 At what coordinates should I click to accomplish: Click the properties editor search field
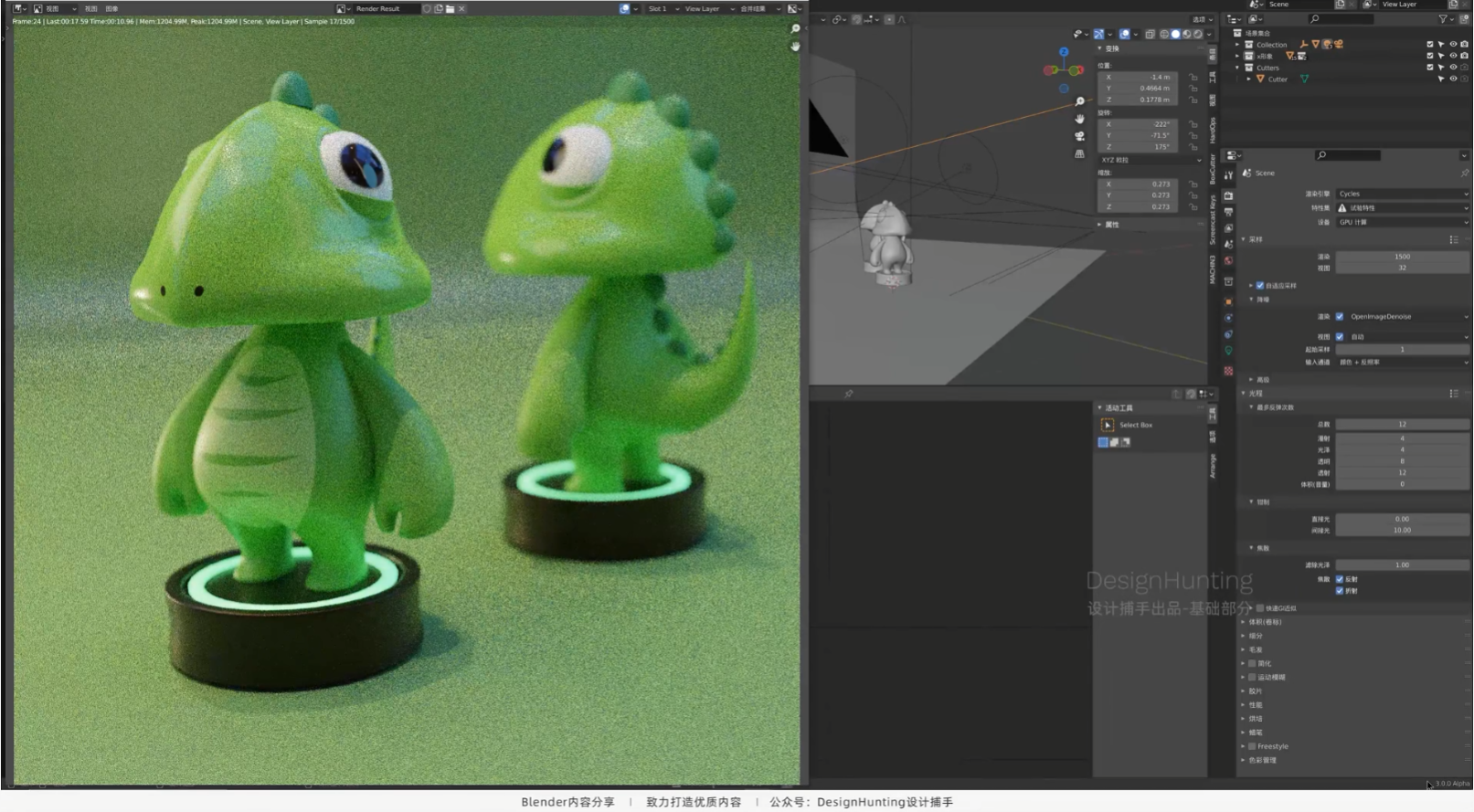(x=1348, y=155)
